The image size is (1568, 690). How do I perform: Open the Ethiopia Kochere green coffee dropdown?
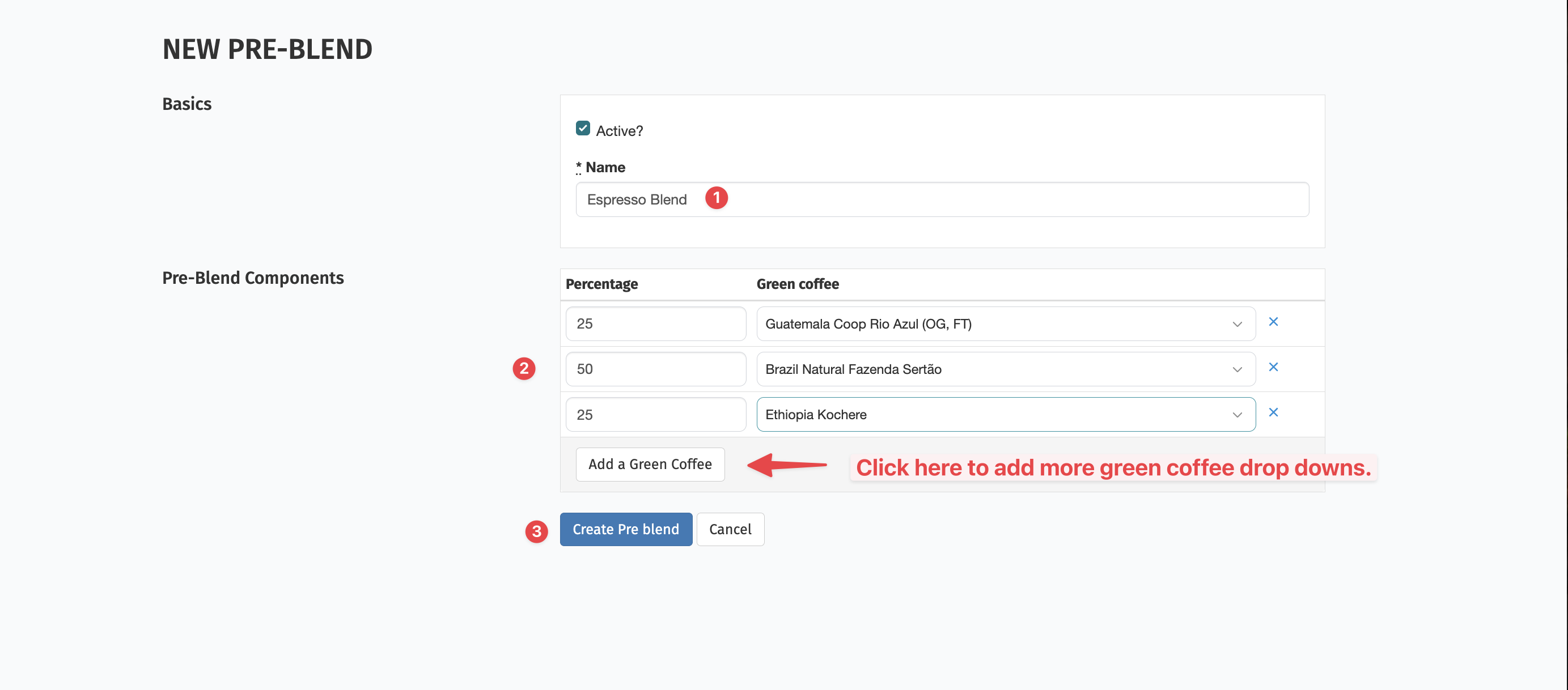(1005, 415)
